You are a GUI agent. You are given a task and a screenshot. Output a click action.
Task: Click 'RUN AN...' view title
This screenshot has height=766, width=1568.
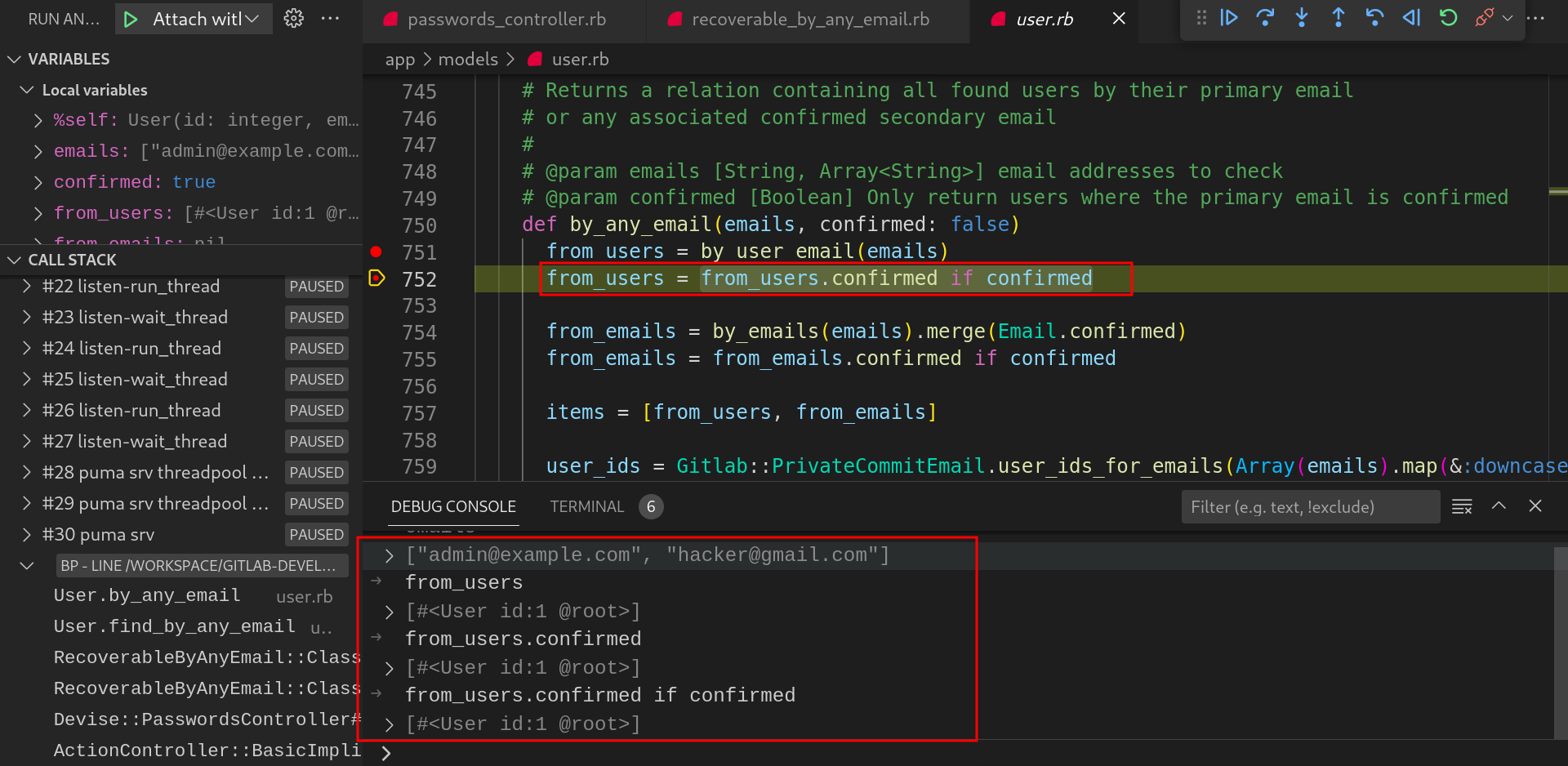tap(64, 19)
